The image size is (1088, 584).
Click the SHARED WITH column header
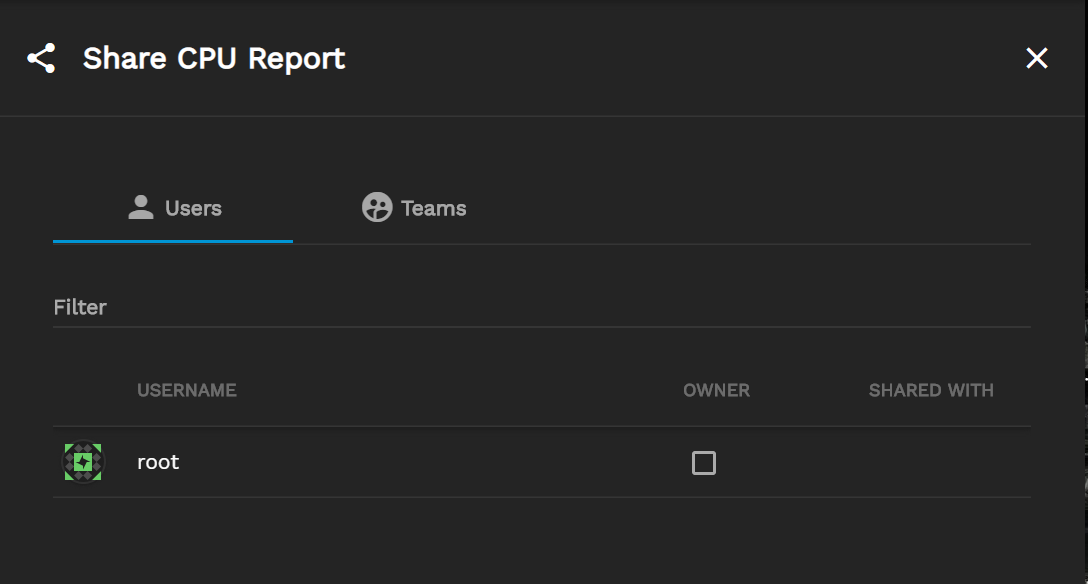click(931, 390)
